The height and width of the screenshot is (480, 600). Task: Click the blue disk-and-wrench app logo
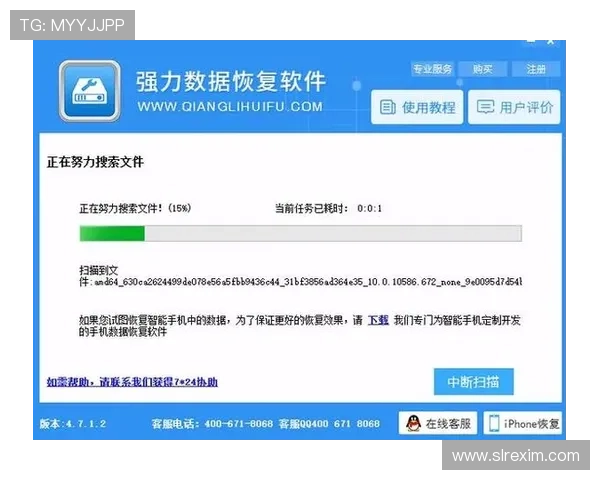[x=90, y=91]
